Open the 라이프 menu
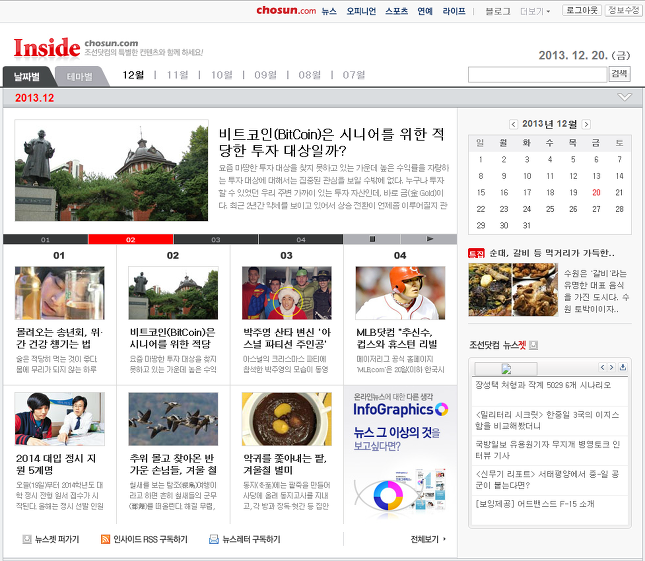The width and height of the screenshot is (645, 561). pos(454,12)
